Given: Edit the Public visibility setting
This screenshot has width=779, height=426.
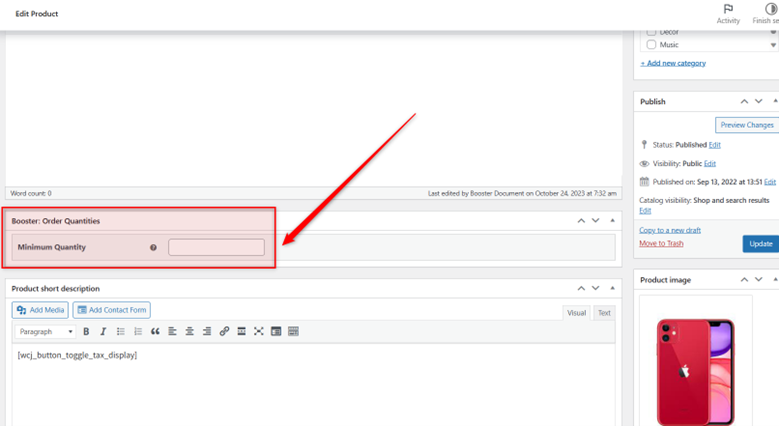Looking at the screenshot, I should (x=709, y=164).
